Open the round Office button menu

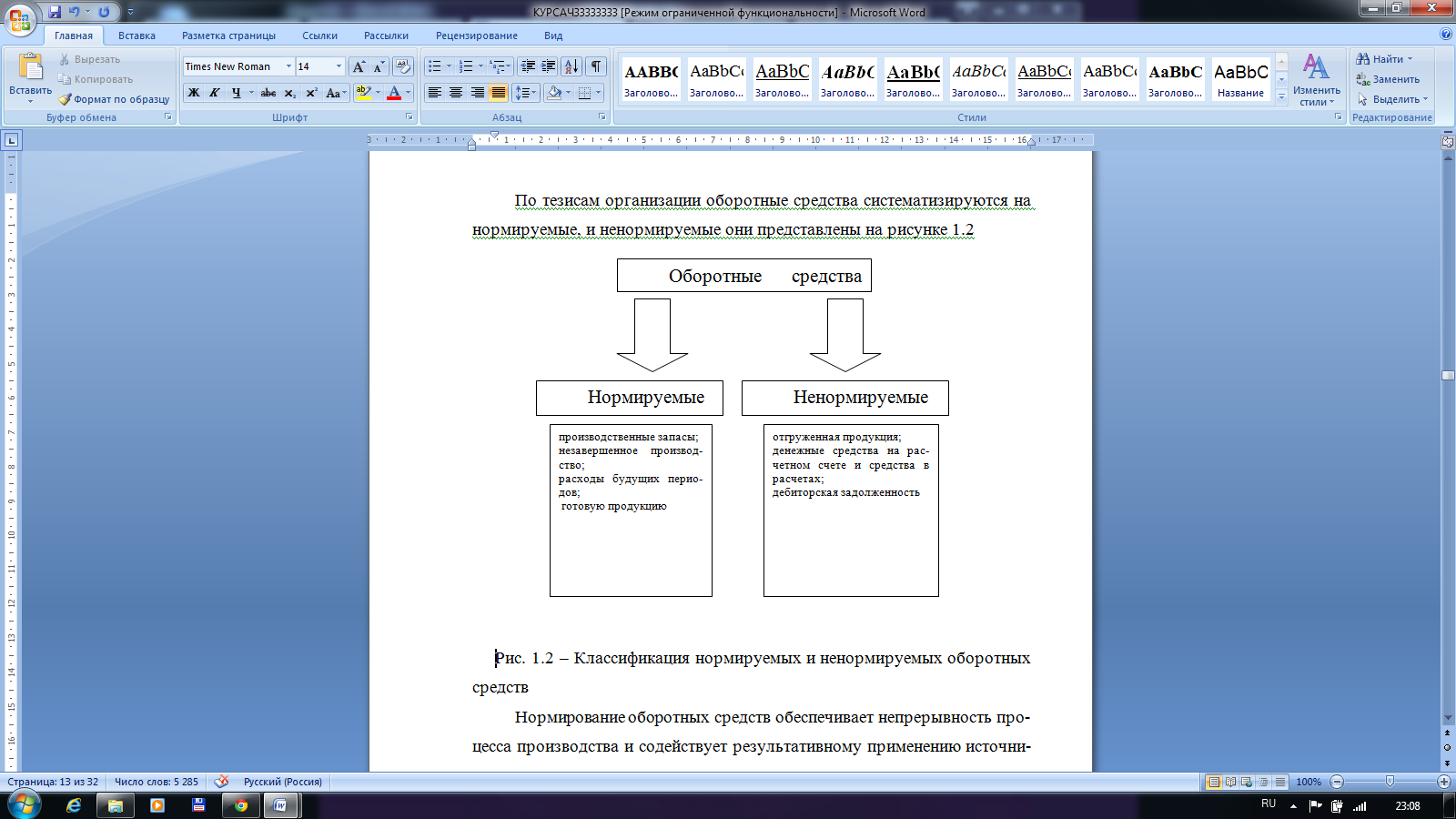[20, 20]
